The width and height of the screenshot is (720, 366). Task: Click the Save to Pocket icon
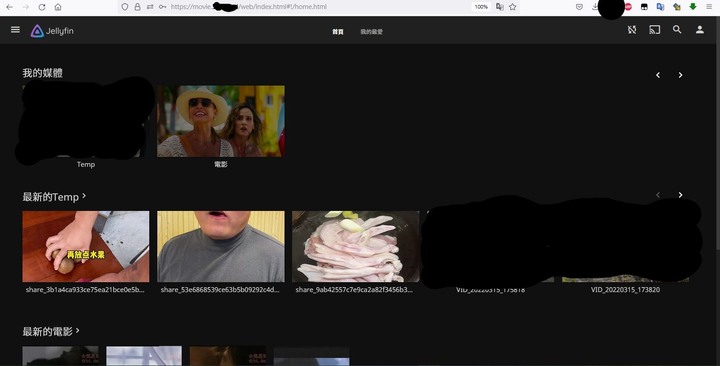(579, 7)
